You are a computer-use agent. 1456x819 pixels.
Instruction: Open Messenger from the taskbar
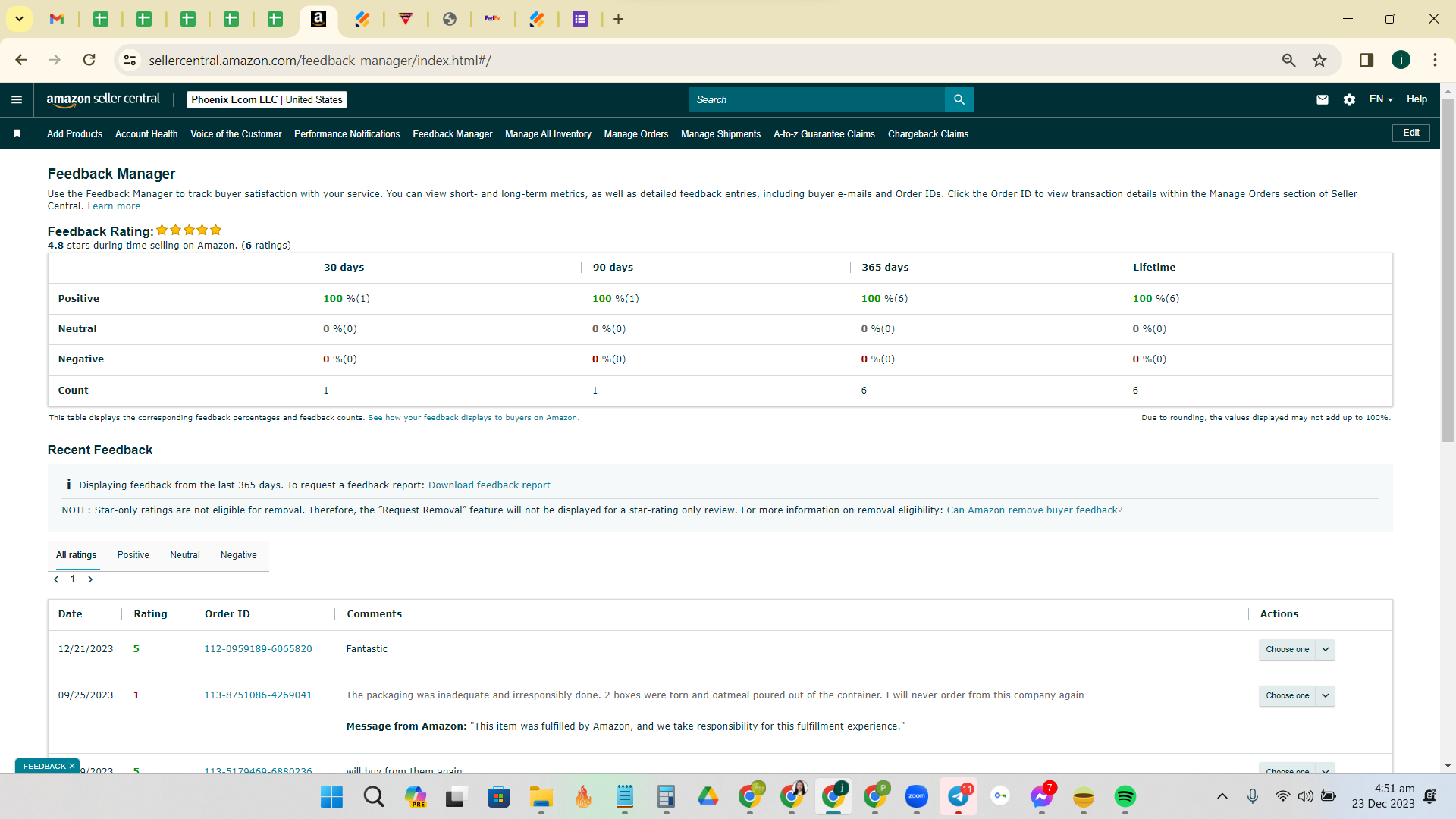click(x=1042, y=797)
